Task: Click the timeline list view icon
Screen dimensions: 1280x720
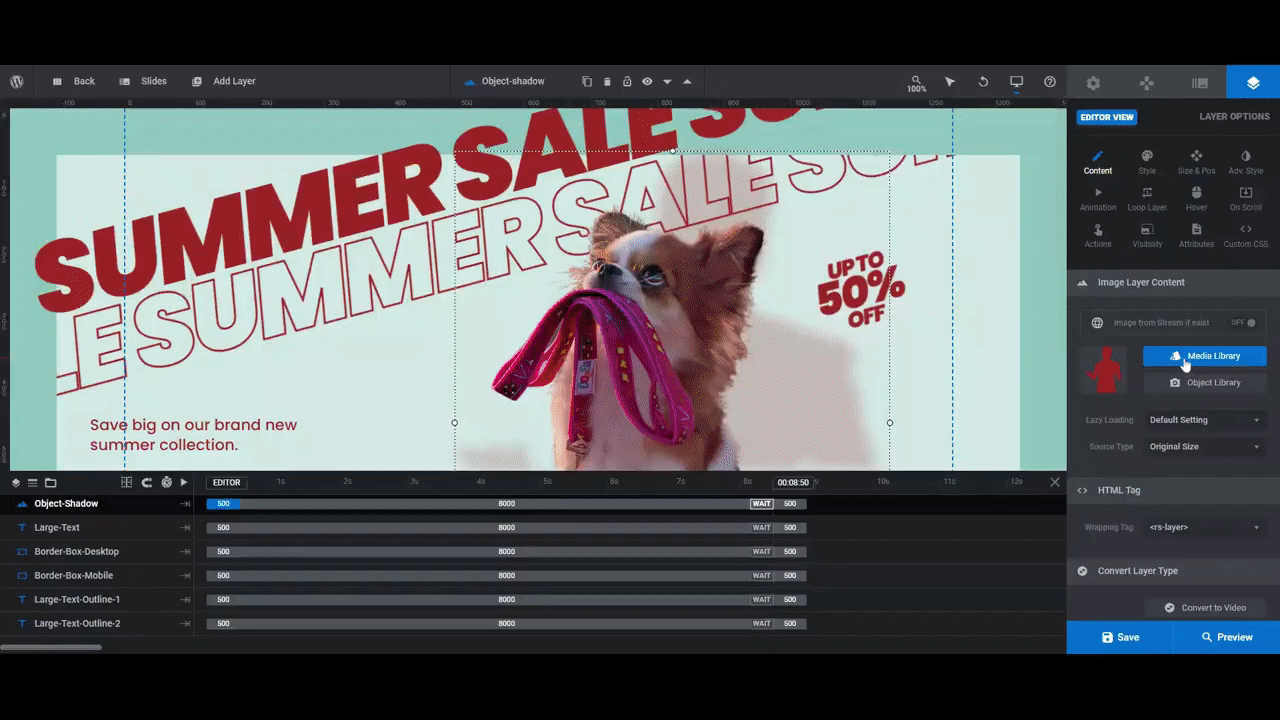Action: click(x=32, y=483)
